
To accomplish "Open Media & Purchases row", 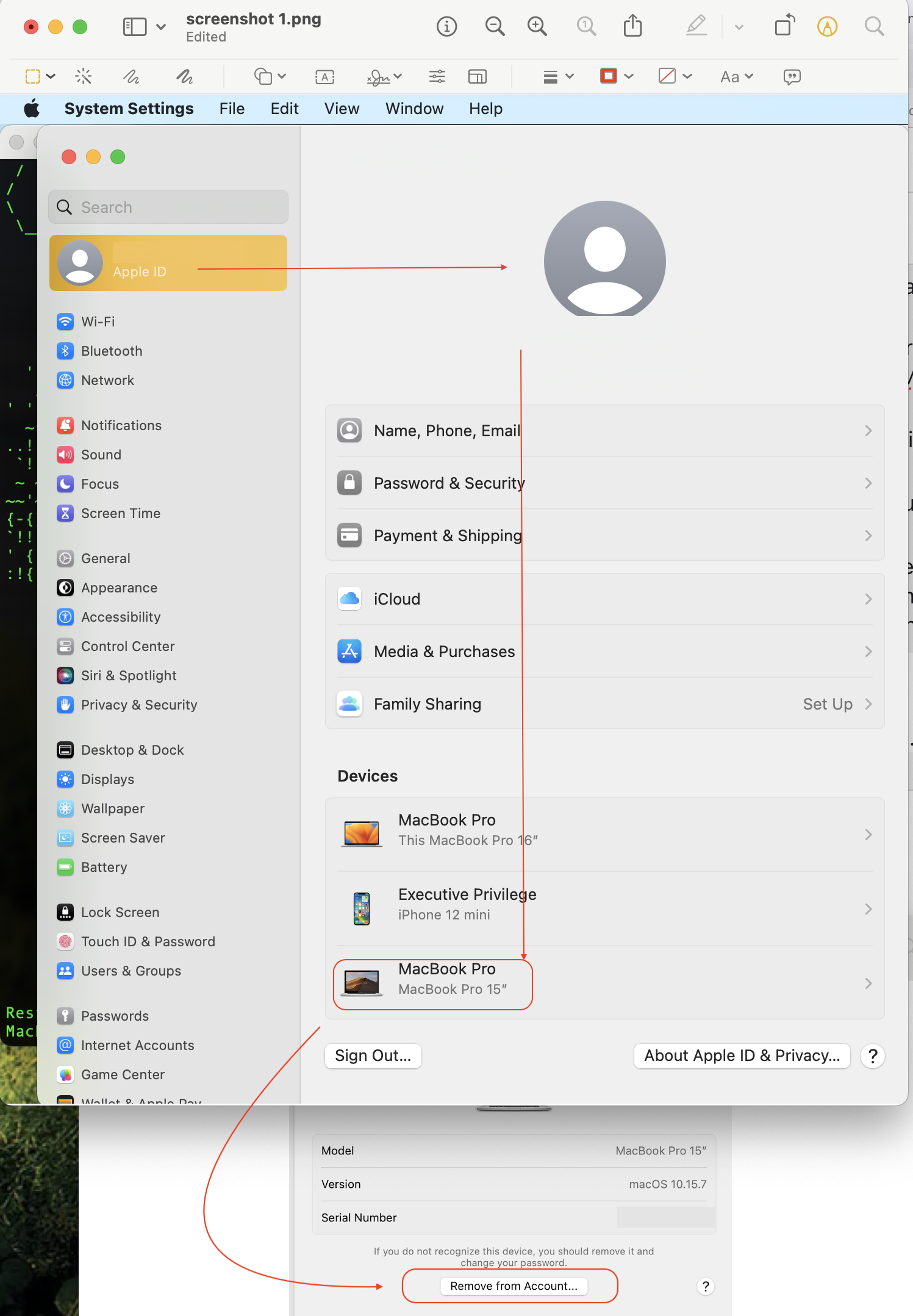I will pos(604,652).
